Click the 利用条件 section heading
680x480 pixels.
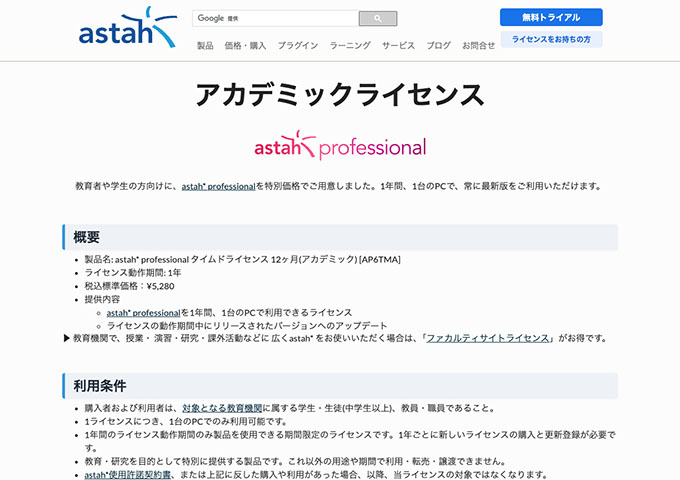pos(100,385)
